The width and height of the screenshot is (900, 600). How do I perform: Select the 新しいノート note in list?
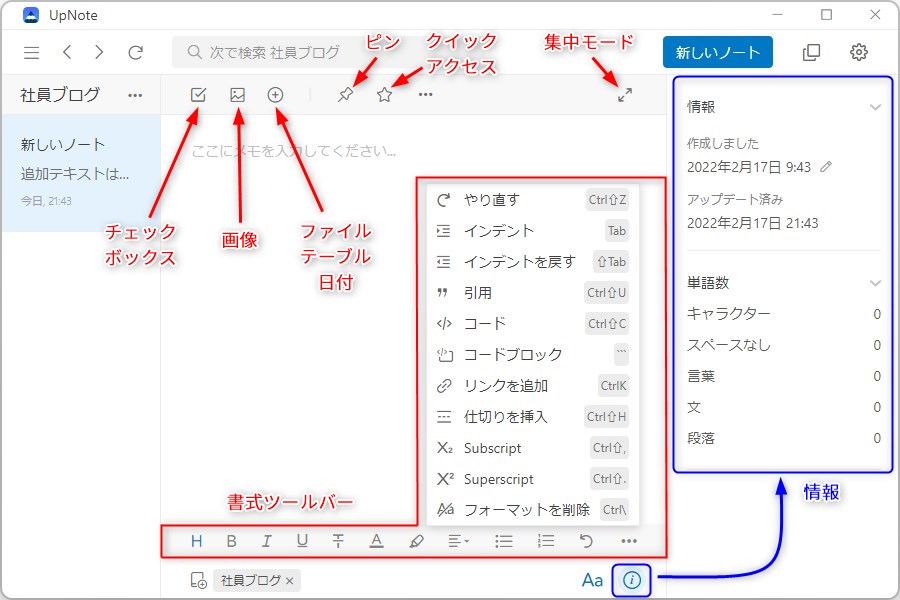tap(81, 173)
